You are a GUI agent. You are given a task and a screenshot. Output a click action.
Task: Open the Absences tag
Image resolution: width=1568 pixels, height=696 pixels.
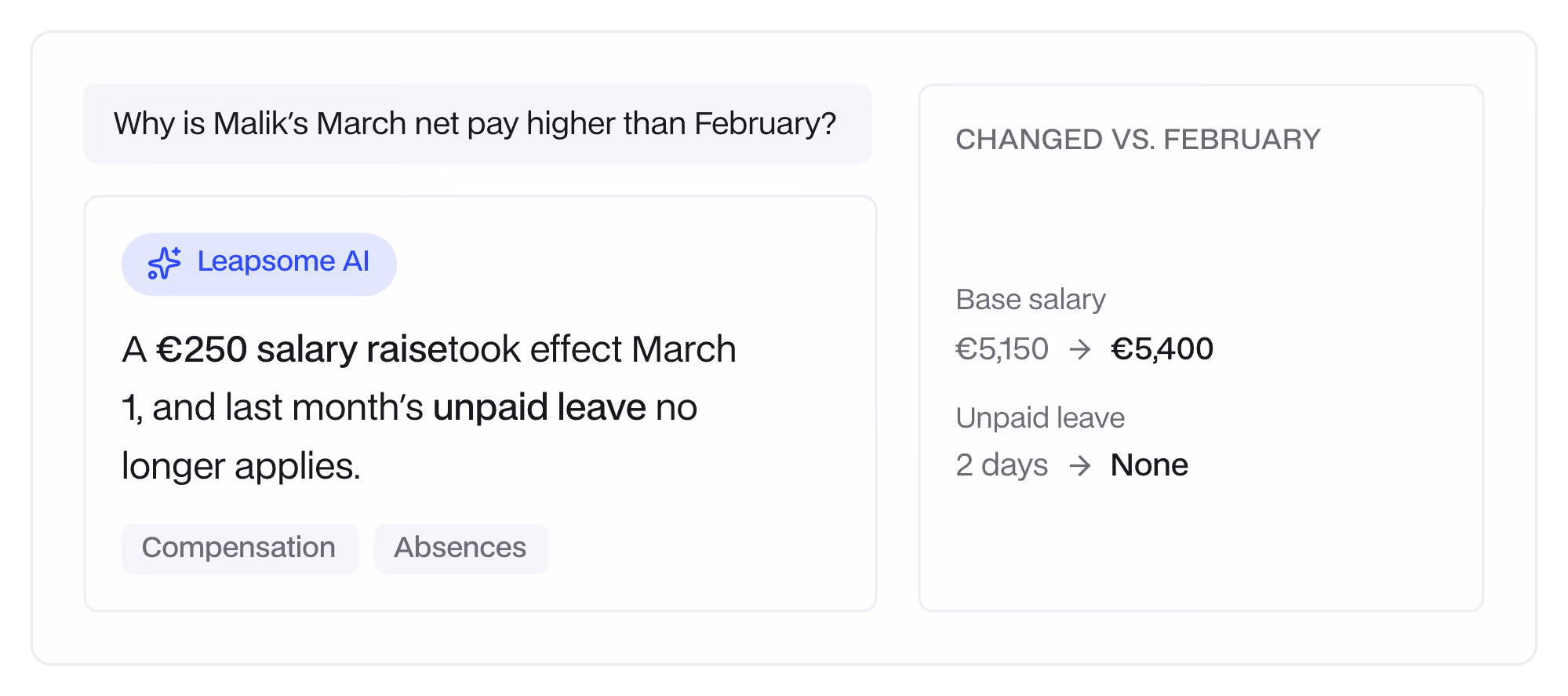[x=461, y=548]
